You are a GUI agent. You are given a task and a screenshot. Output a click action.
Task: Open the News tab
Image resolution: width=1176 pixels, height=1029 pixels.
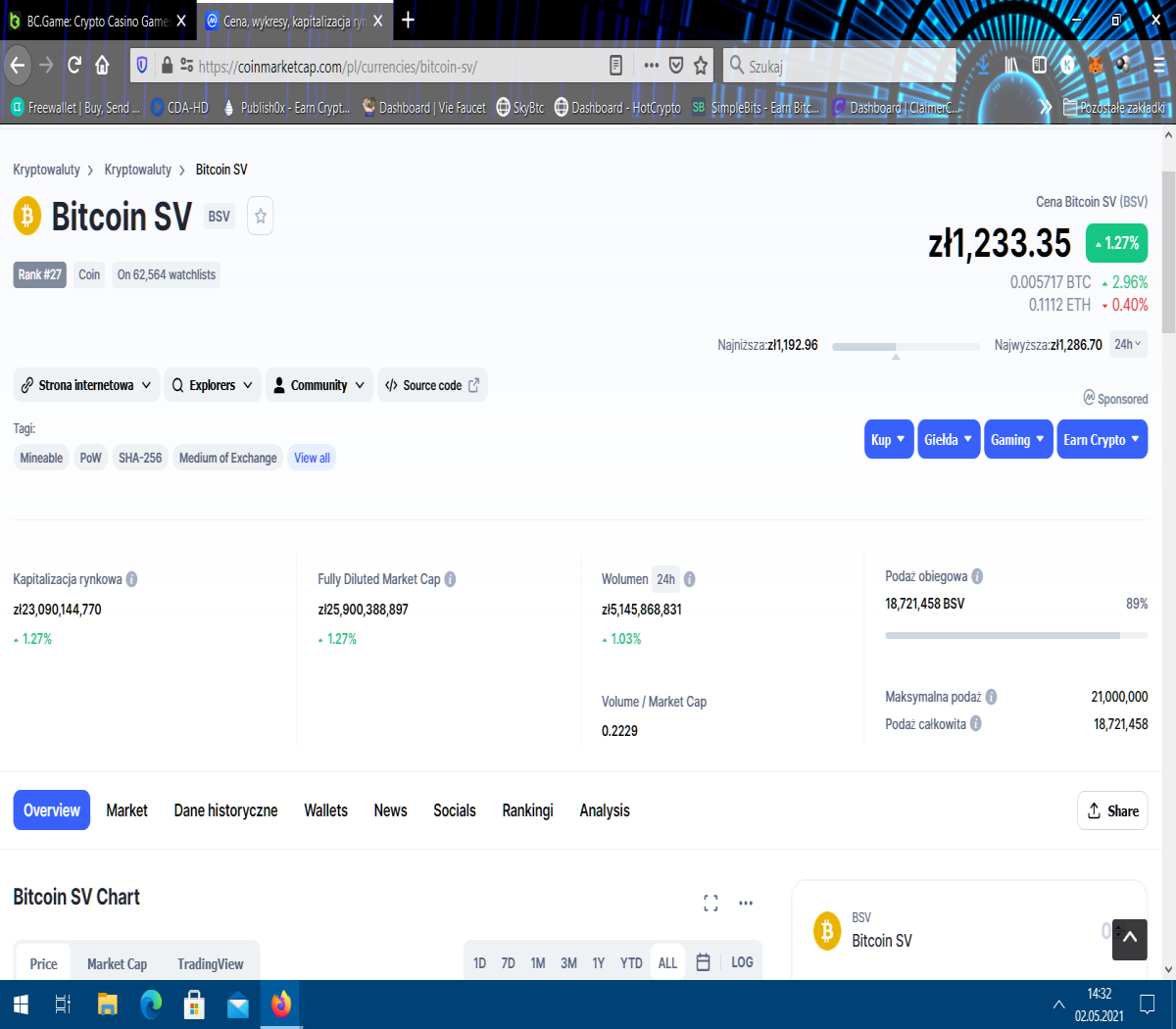[x=390, y=810]
